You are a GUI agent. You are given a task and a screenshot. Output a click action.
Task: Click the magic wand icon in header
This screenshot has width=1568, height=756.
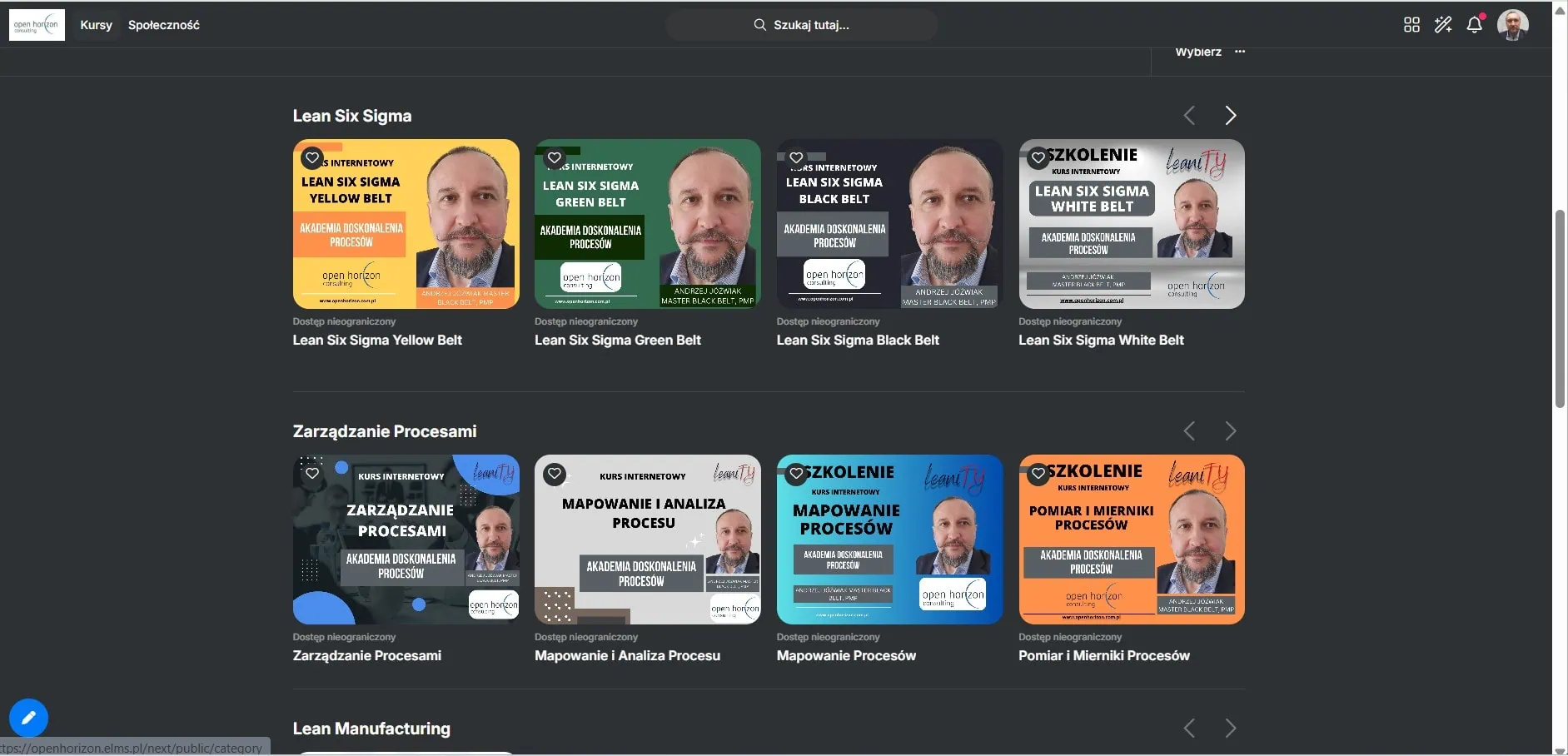click(x=1443, y=25)
